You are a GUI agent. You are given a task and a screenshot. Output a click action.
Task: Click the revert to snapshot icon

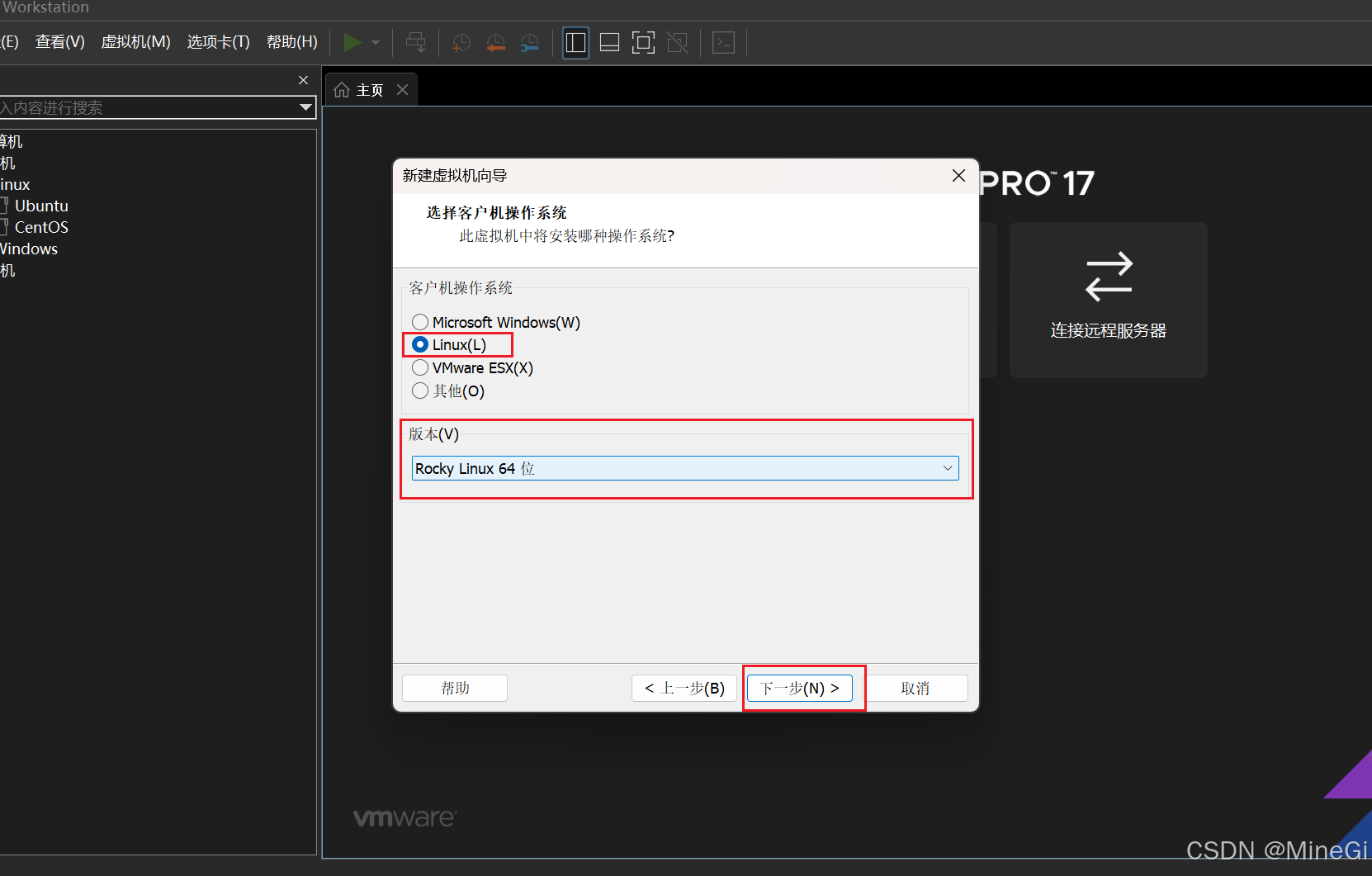click(x=495, y=42)
